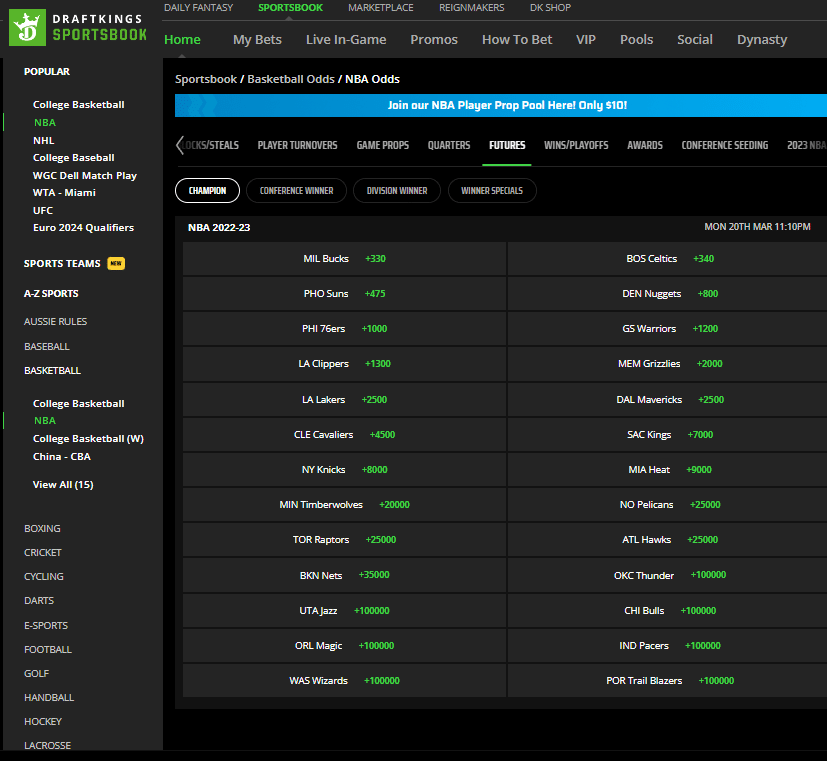Screen dimensions: 827x761
Task: Open College Basketball under Popular
Action: pyautogui.click(x=79, y=104)
